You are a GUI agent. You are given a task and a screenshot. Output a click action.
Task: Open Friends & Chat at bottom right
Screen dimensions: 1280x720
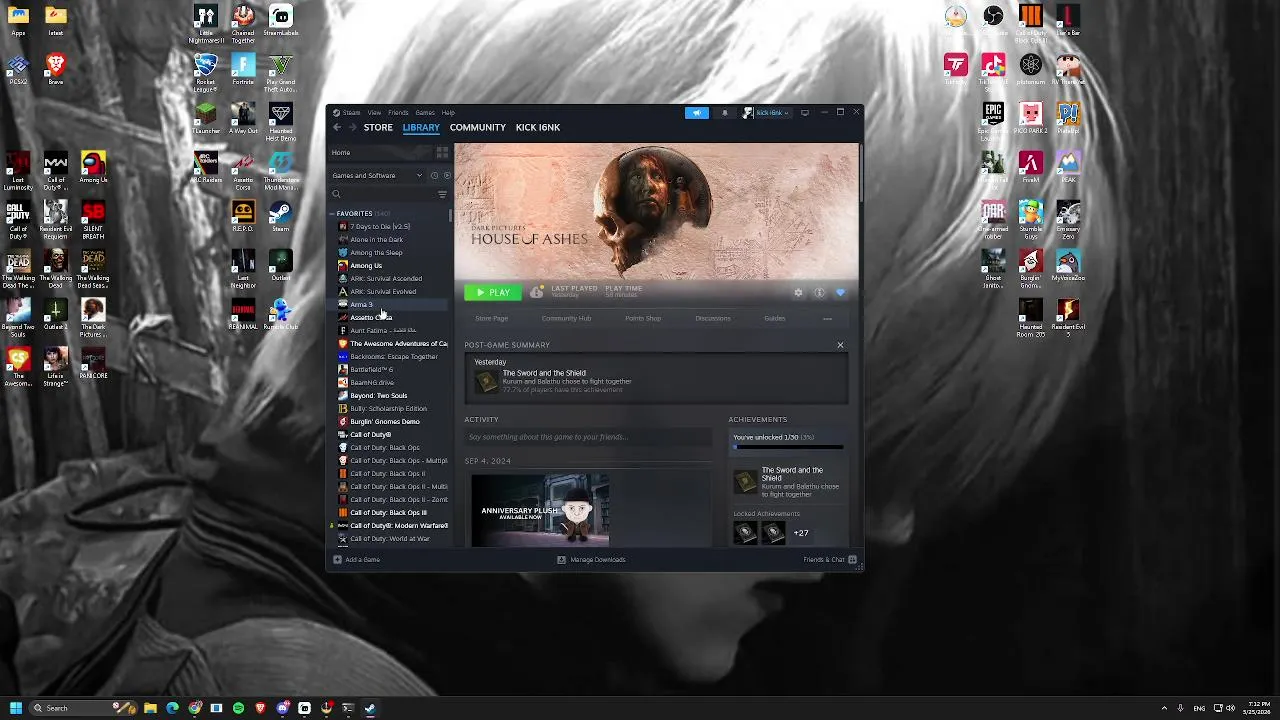coord(830,559)
